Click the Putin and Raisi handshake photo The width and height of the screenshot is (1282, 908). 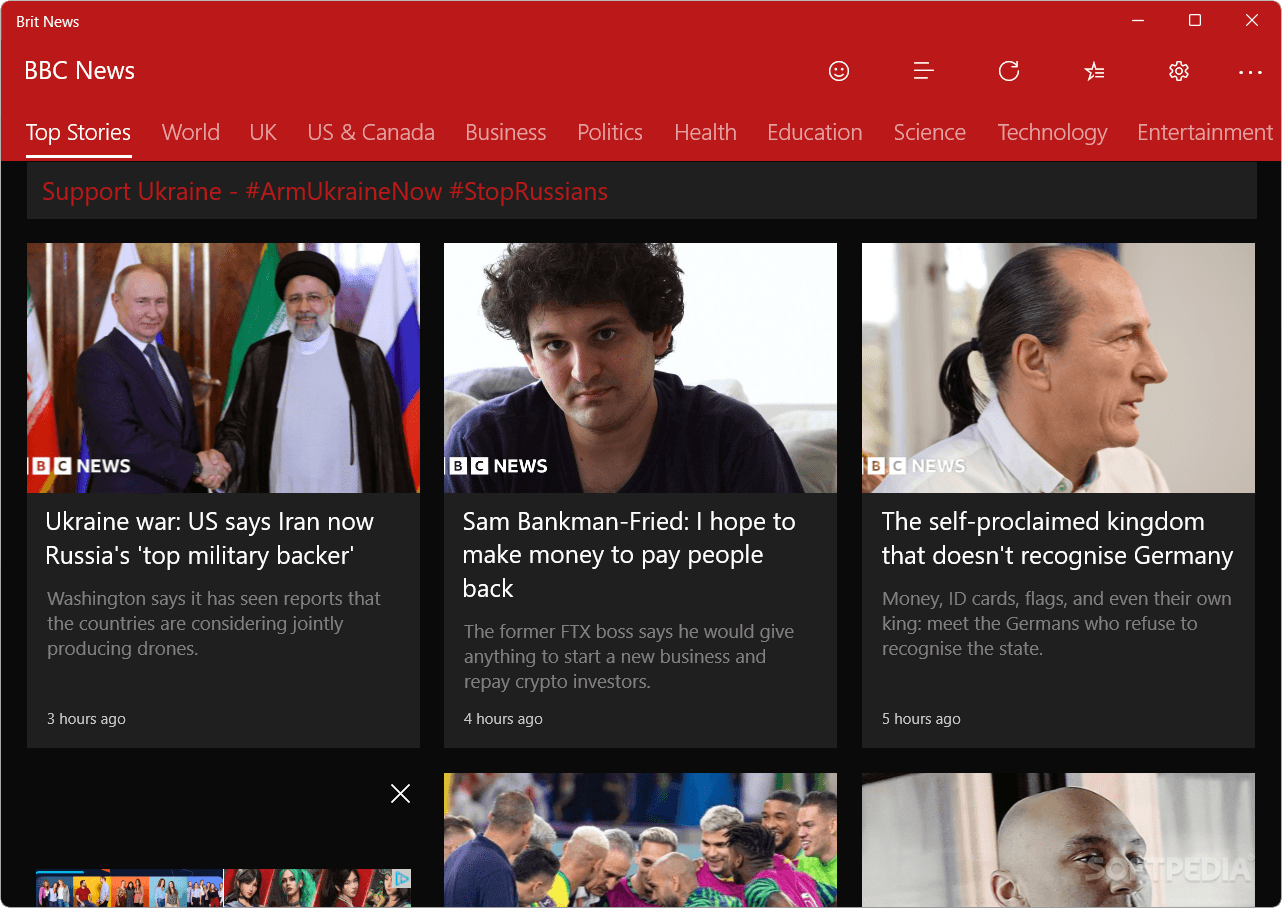(x=223, y=368)
